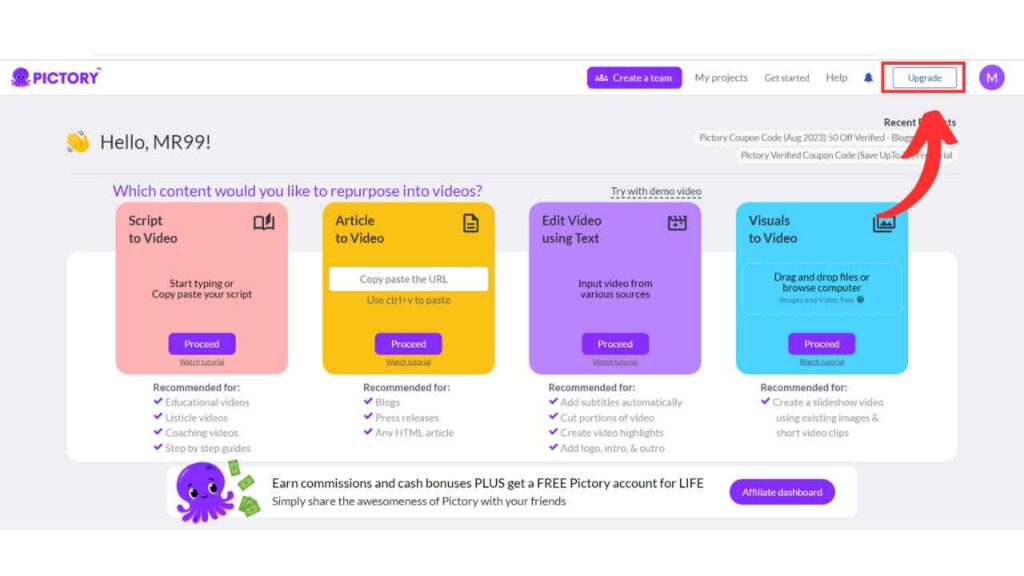Click the Script to Video book icon
Screen dimensions: 1024x576
(264, 222)
